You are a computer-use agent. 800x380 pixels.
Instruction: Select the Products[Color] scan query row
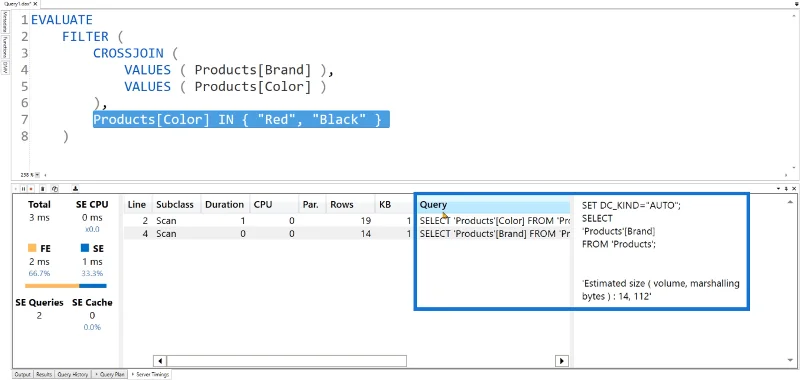[x=347, y=221]
